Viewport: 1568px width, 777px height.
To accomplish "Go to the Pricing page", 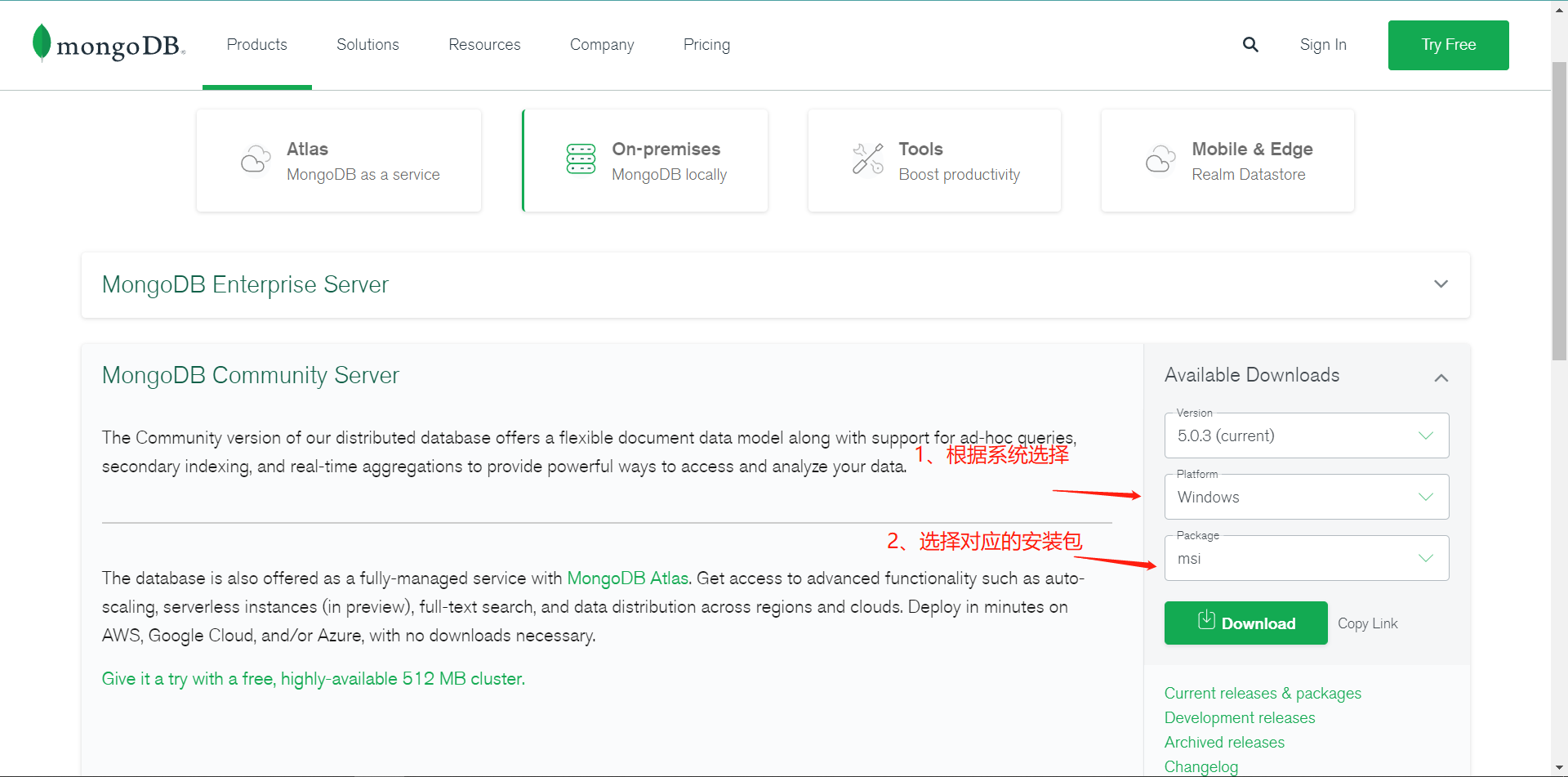I will pyautogui.click(x=706, y=45).
